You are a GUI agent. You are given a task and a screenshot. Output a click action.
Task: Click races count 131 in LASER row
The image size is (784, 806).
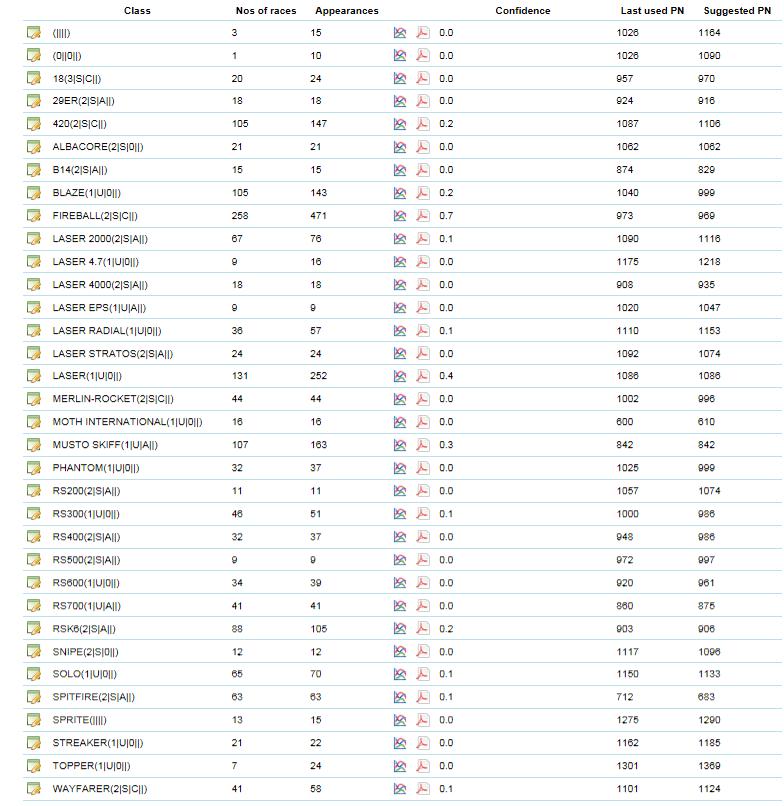coord(240,376)
